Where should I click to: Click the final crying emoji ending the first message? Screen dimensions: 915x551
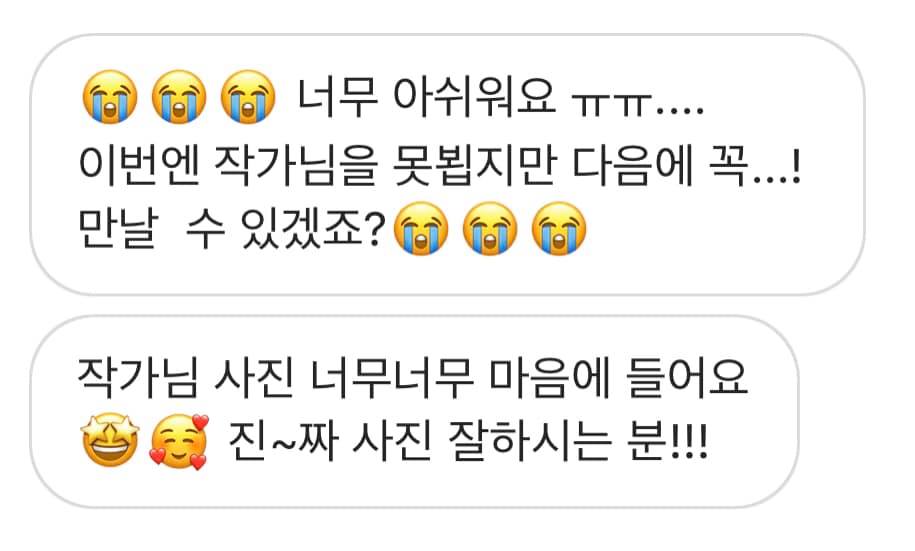tap(558, 229)
